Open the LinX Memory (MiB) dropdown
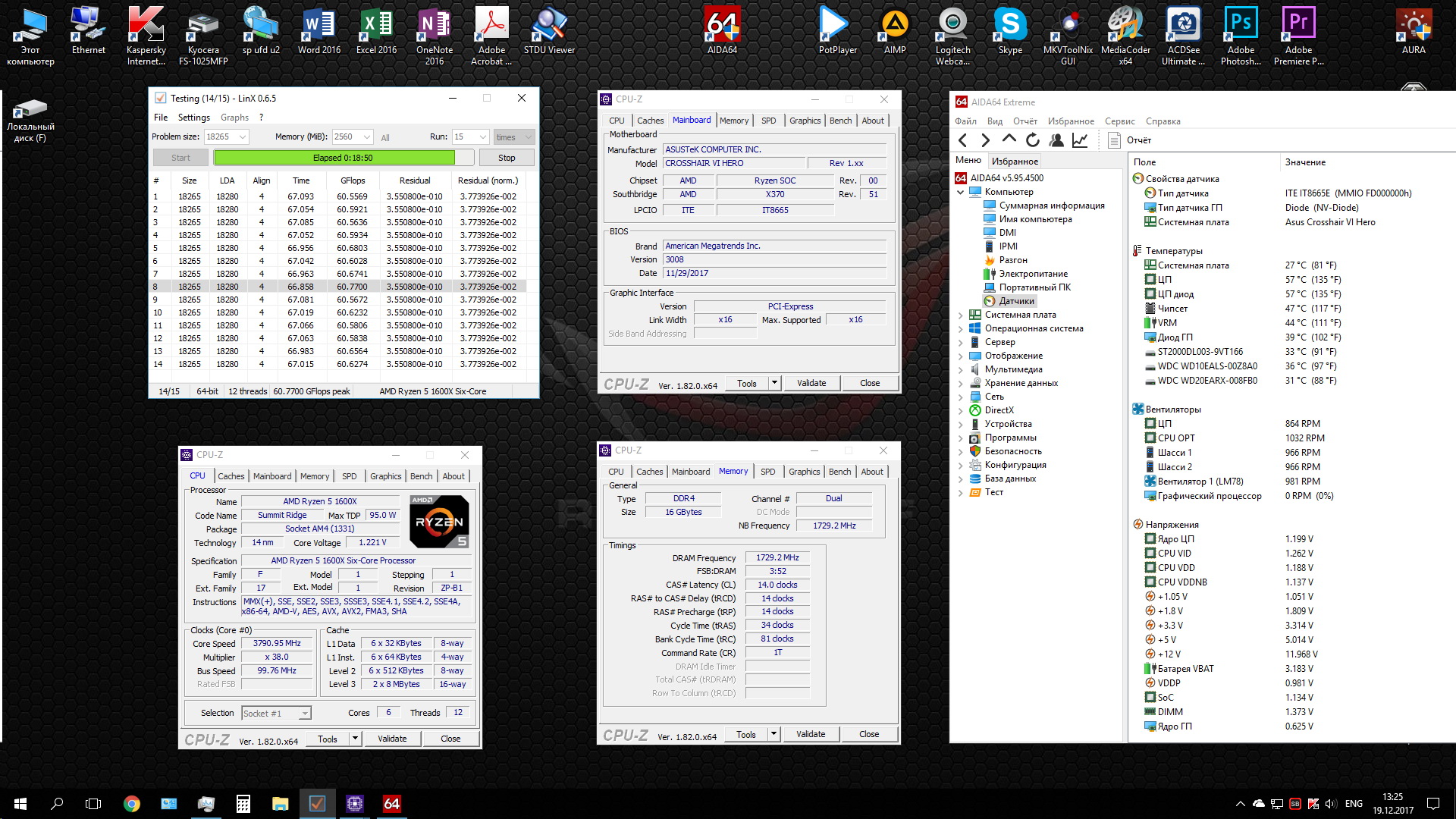 coord(366,137)
